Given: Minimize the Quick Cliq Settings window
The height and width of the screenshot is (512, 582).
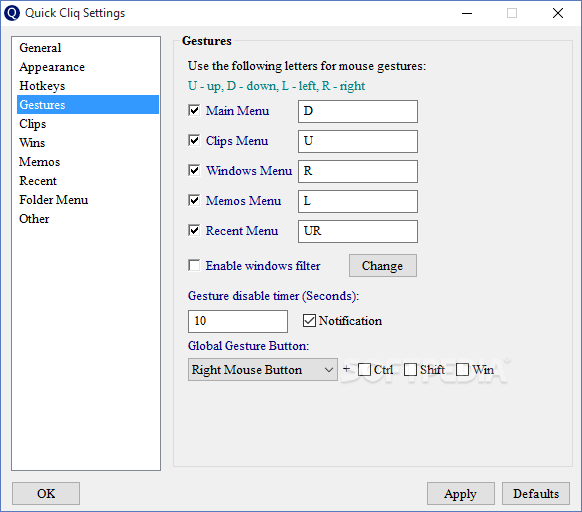Looking at the screenshot, I should click(x=467, y=13).
